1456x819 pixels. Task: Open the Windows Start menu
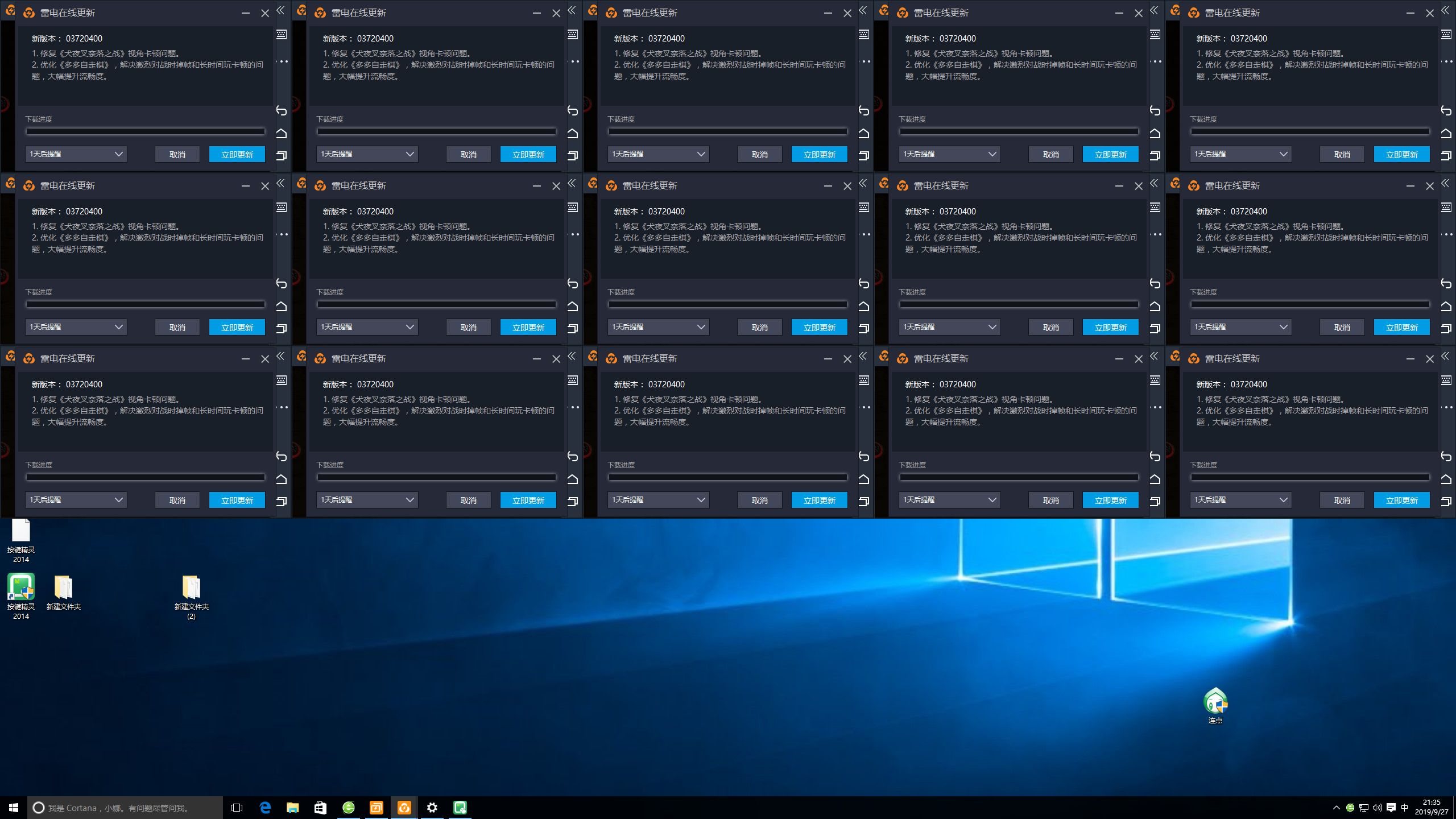click(x=14, y=808)
